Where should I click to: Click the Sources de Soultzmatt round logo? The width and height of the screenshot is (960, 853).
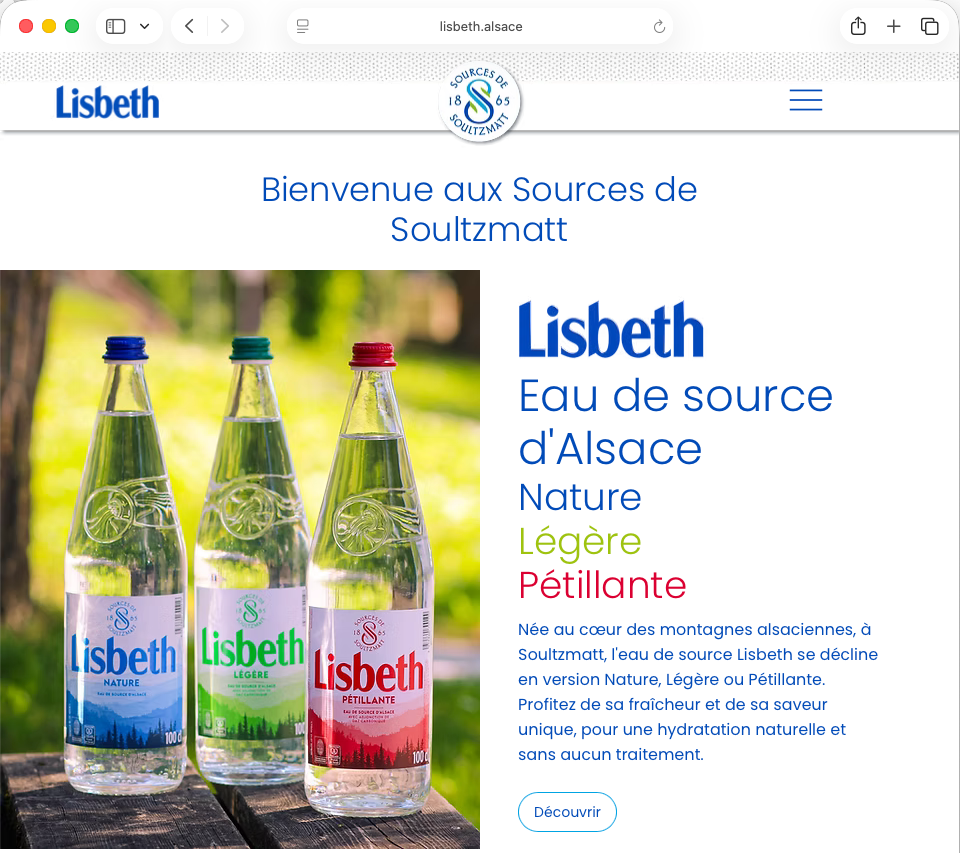[x=479, y=102]
